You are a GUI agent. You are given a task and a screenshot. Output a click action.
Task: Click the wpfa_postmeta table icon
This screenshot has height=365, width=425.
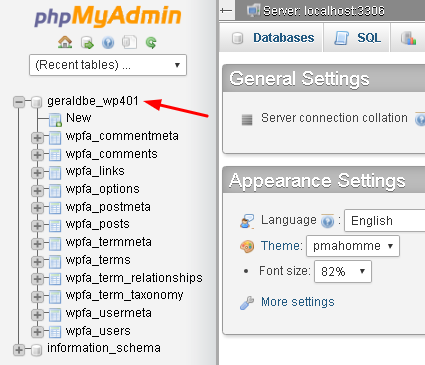[x=55, y=208]
